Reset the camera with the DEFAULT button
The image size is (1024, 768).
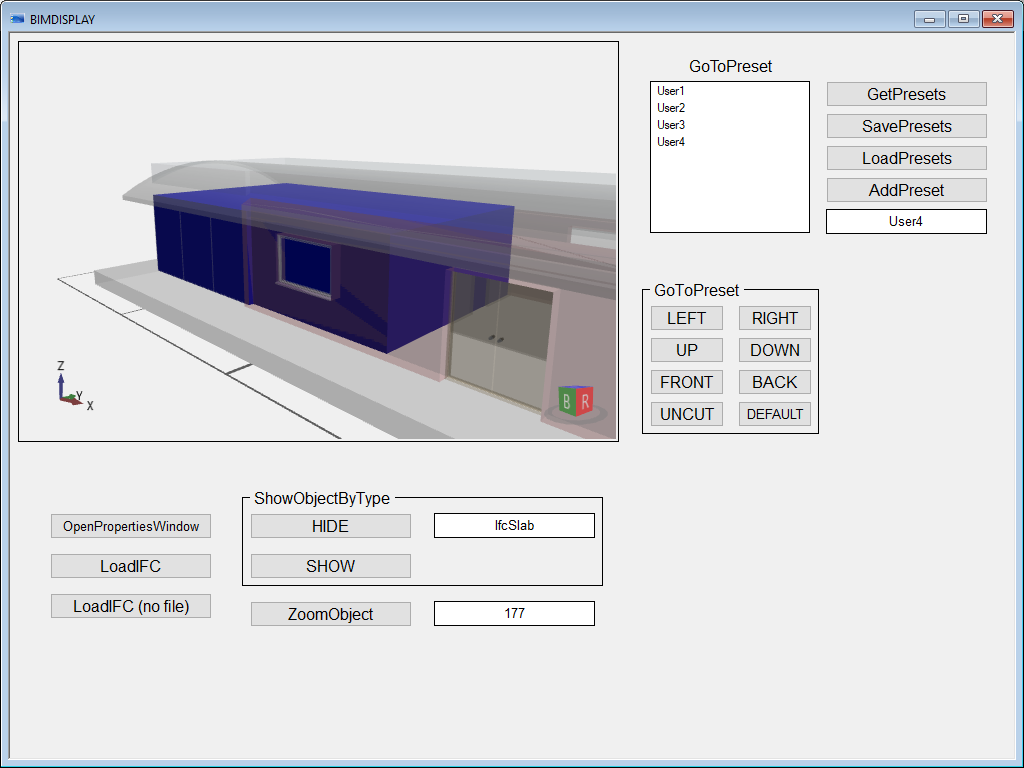click(774, 413)
